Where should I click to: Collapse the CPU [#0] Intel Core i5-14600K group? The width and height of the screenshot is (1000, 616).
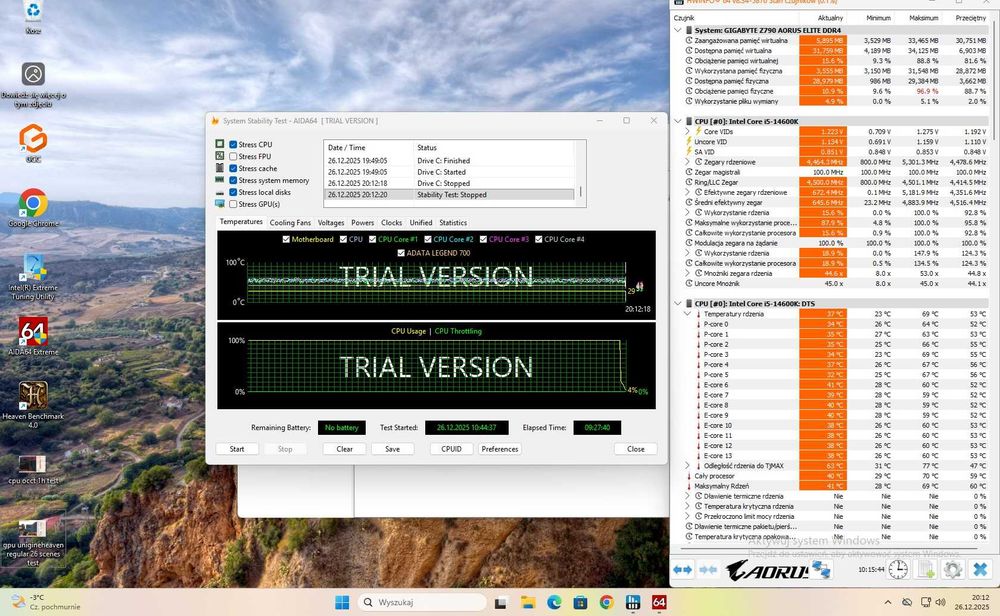click(678, 121)
